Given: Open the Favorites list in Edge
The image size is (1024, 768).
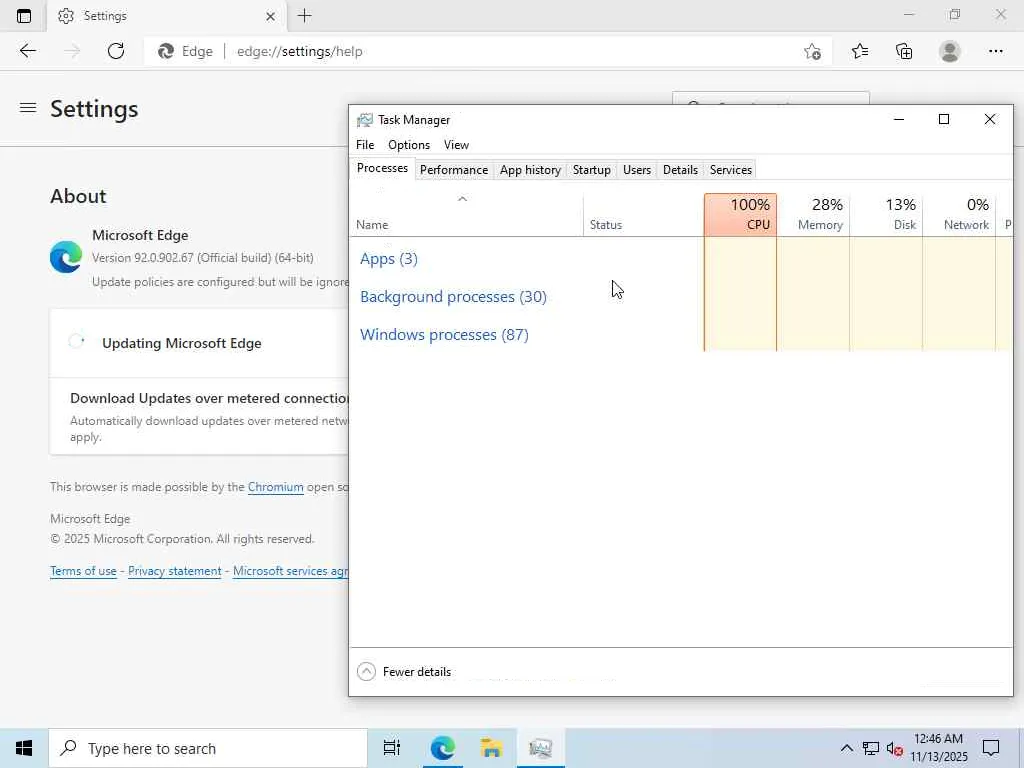Looking at the screenshot, I should (x=860, y=51).
